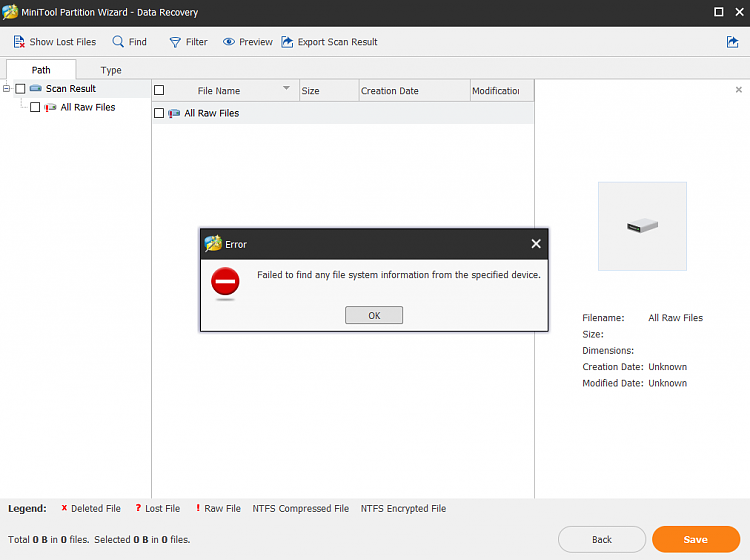Click share icon at toolbar right end
The height and width of the screenshot is (560, 750).
coord(732,42)
